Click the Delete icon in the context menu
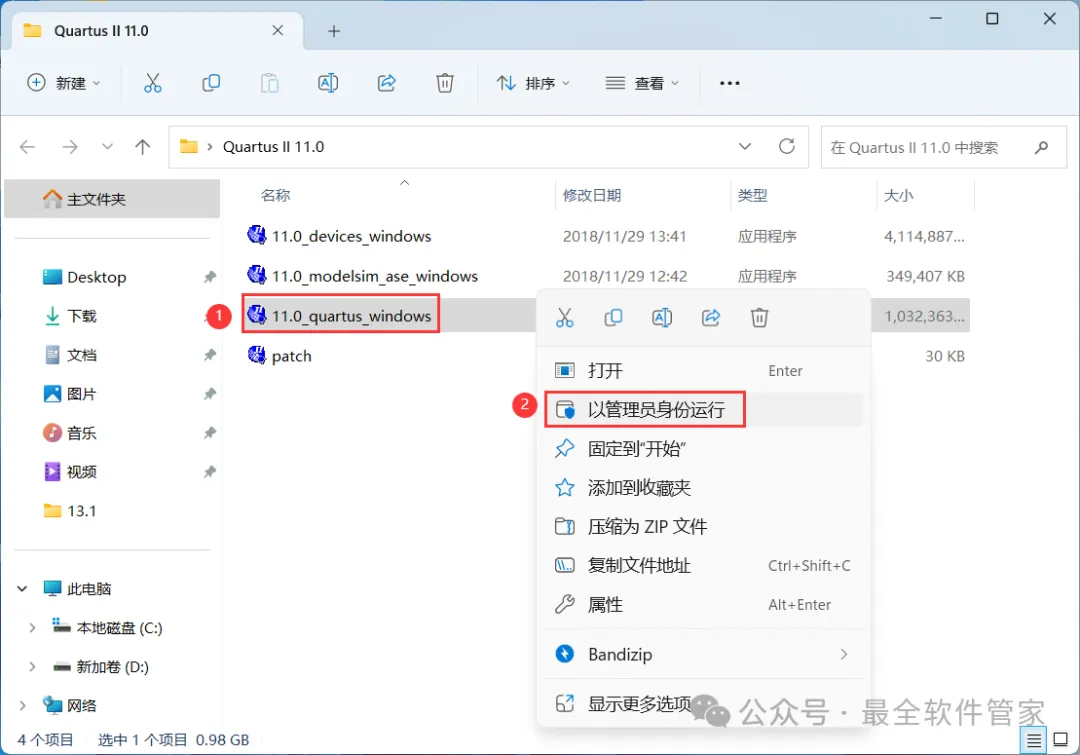Image resolution: width=1080 pixels, height=755 pixels. pyautogui.click(x=759, y=318)
